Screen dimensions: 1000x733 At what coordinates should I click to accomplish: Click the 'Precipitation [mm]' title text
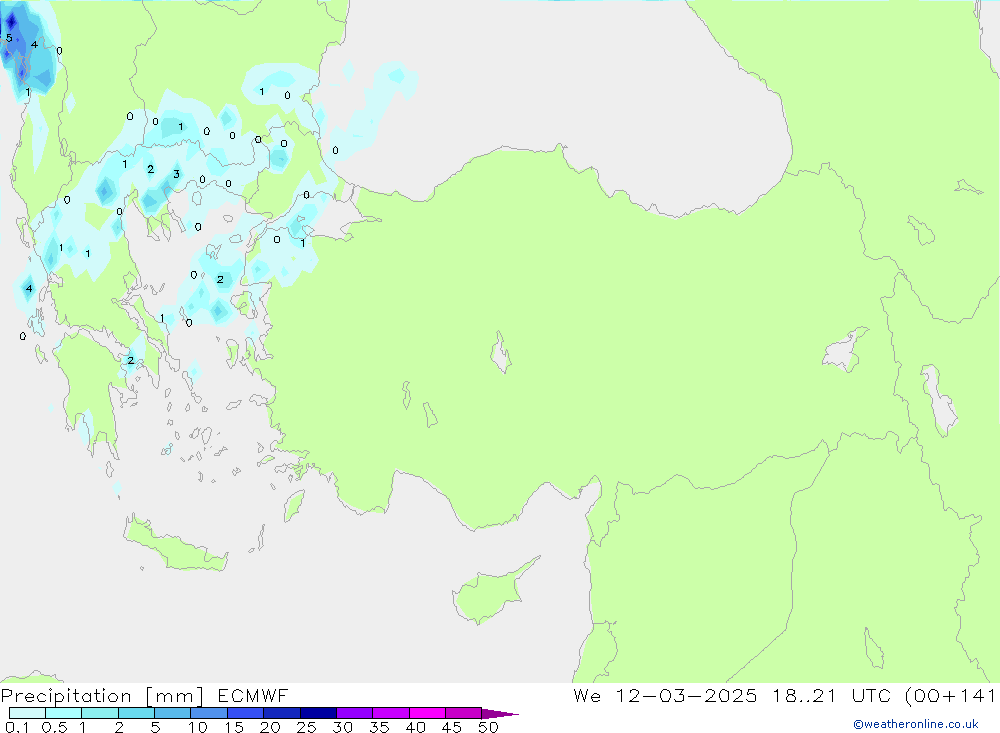(102, 695)
